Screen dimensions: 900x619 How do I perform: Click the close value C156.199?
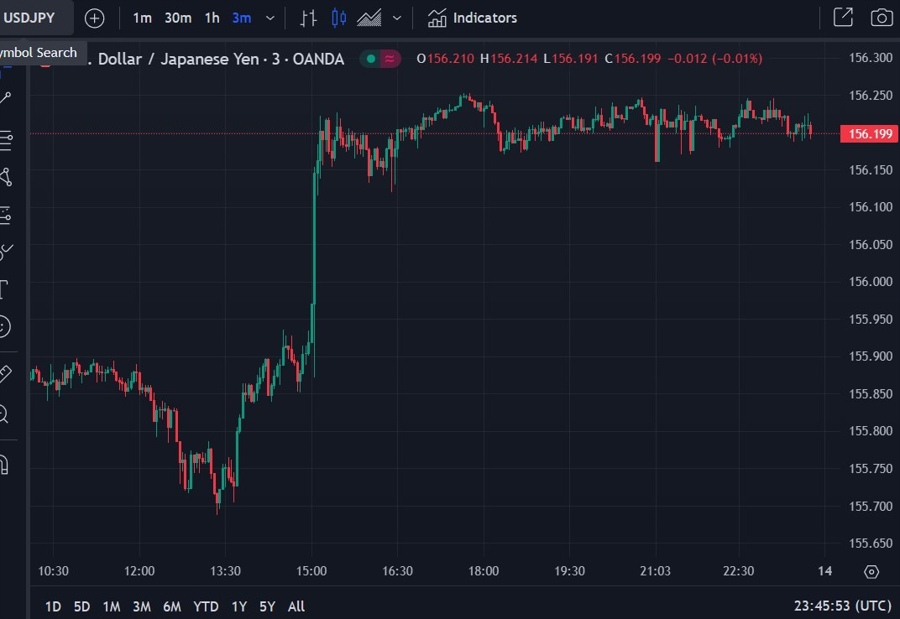pos(633,59)
